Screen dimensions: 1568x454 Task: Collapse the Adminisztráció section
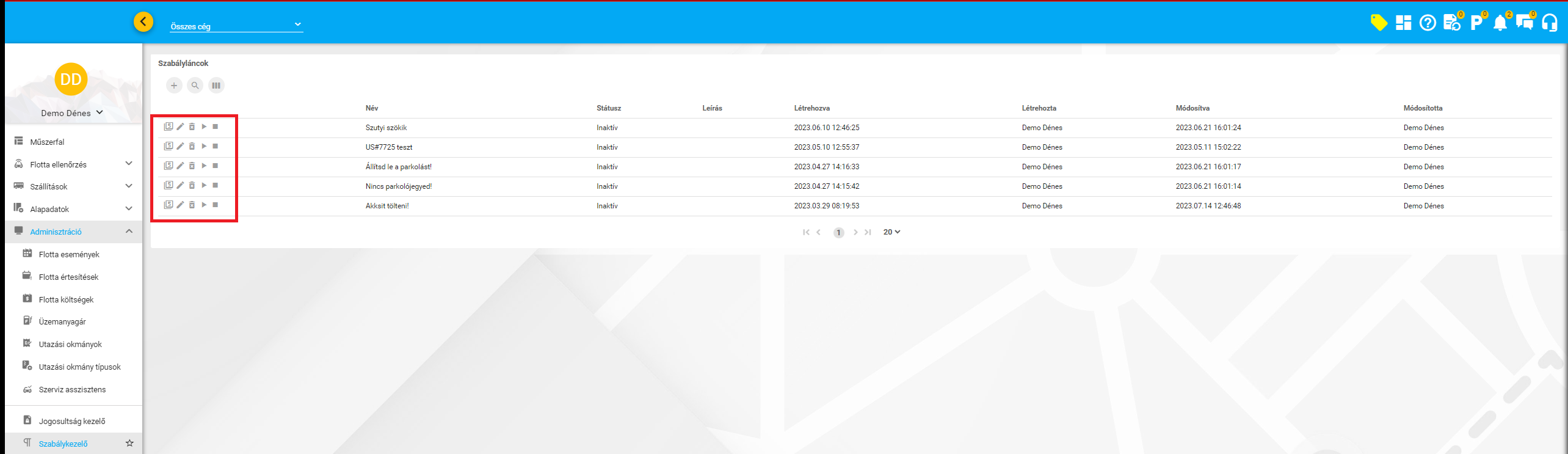(x=129, y=232)
